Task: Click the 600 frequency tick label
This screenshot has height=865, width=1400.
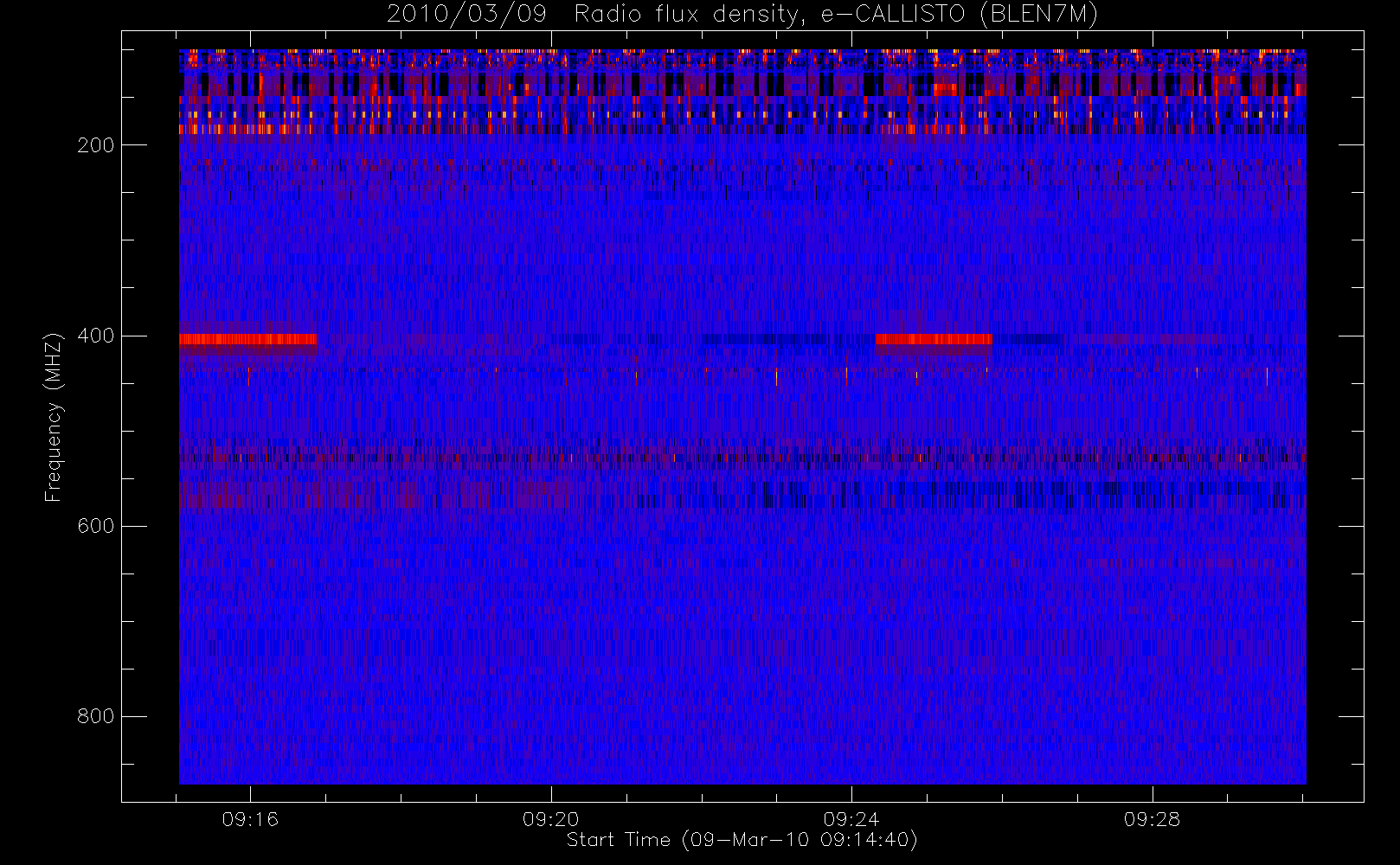Action: pos(95,526)
